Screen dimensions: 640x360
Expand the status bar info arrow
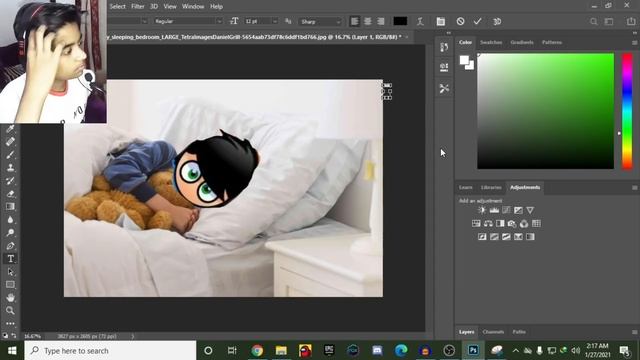(x=132, y=336)
